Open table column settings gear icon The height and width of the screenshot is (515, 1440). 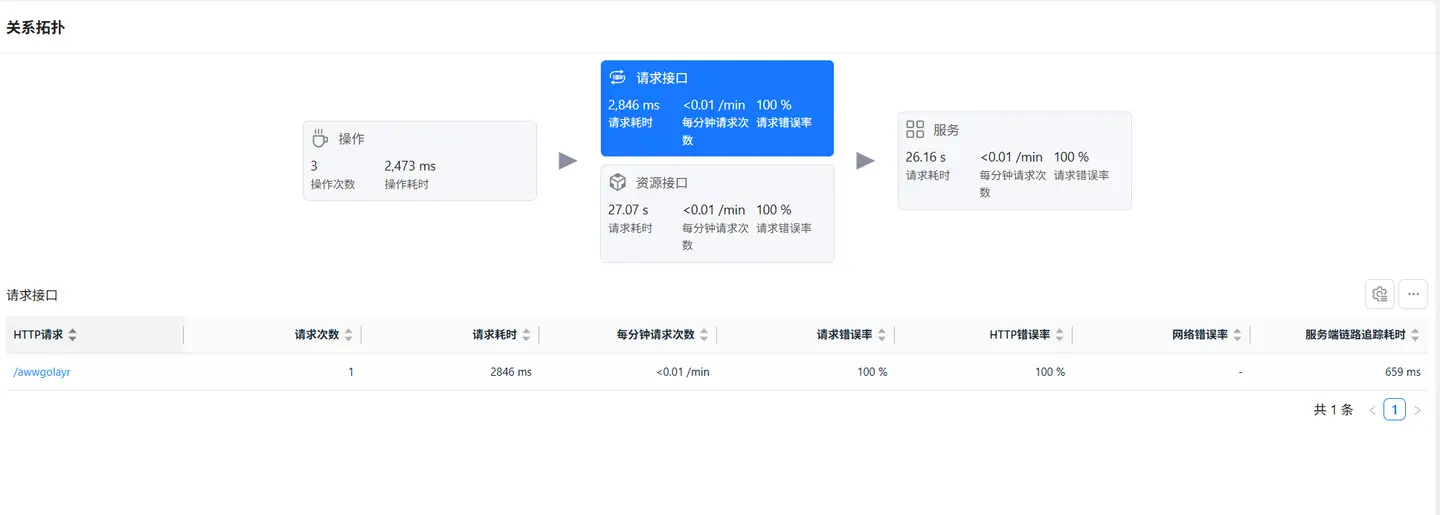pyautogui.click(x=1380, y=294)
